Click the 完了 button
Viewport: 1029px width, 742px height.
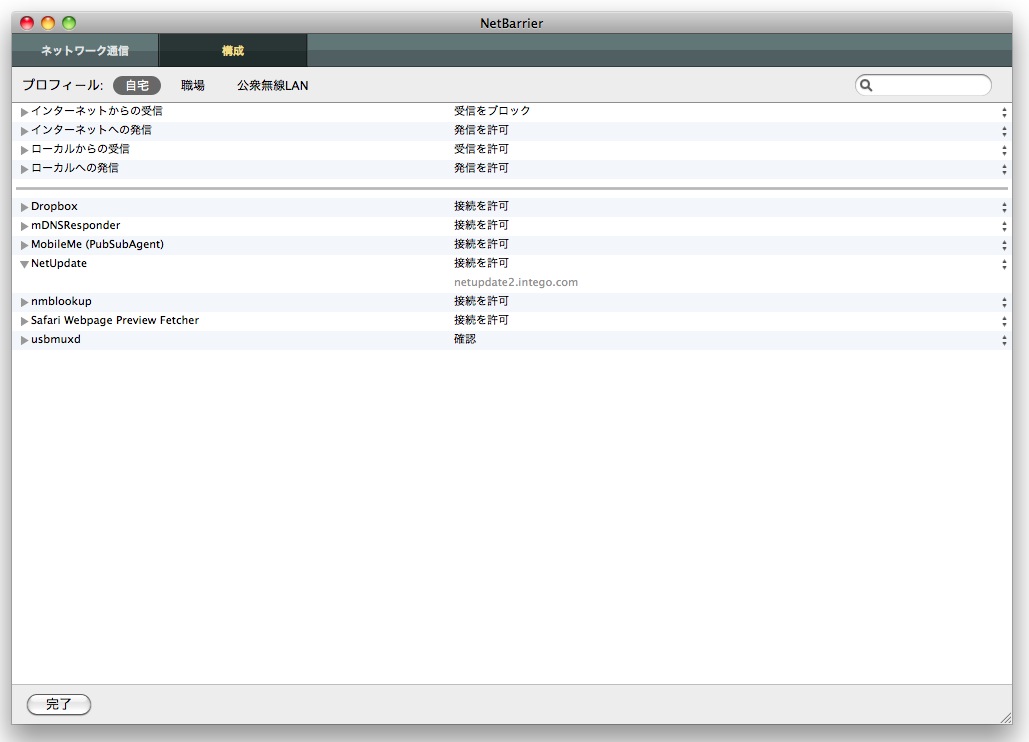59,705
